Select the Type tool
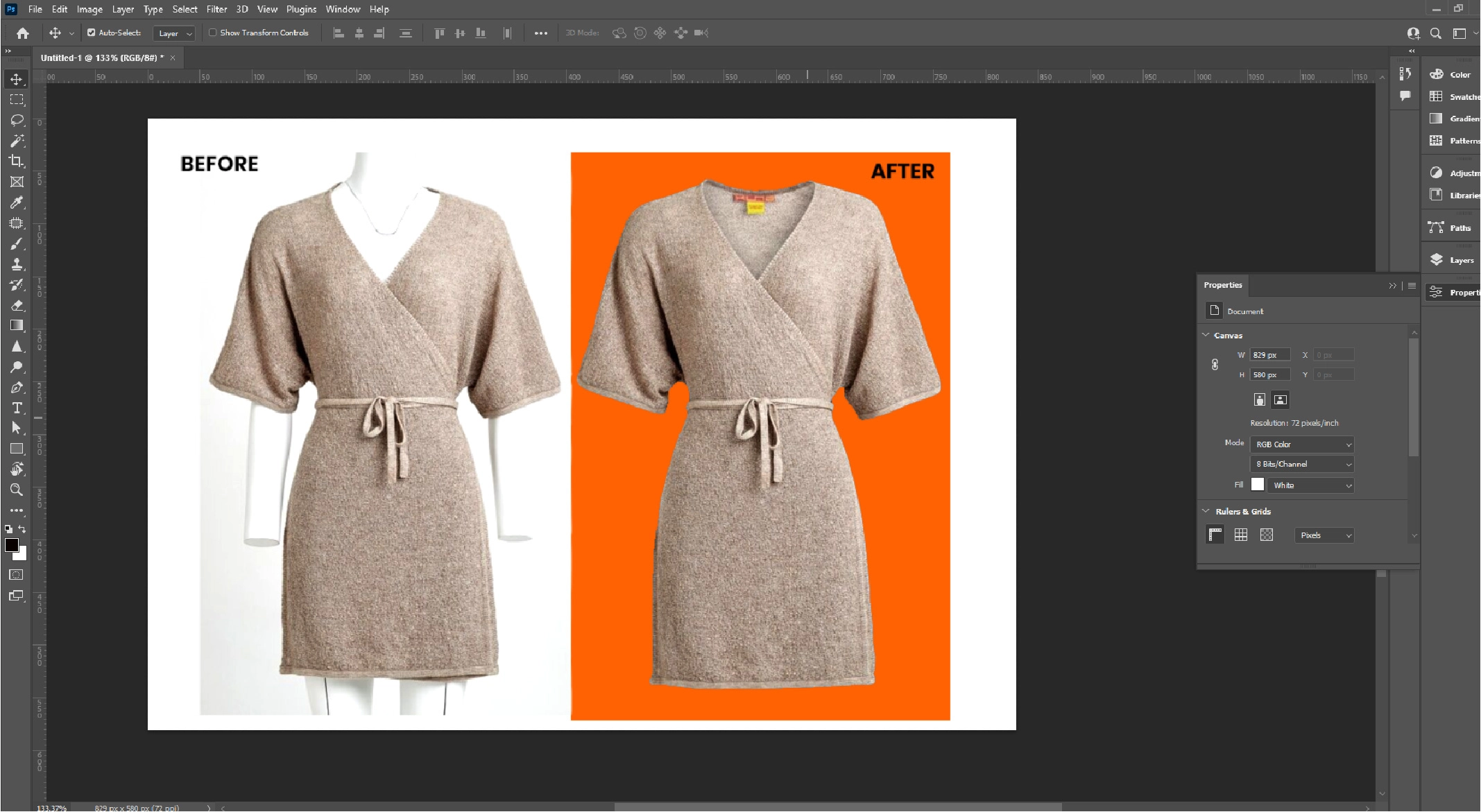1481x812 pixels. 14,408
